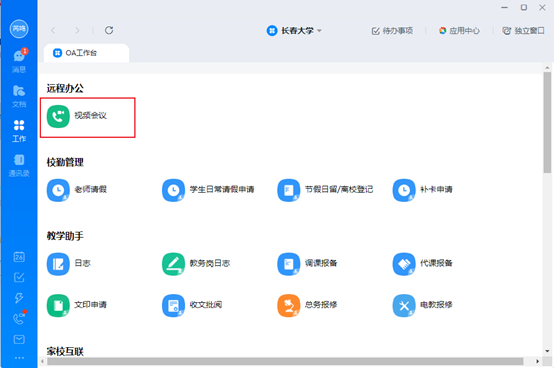The image size is (554, 368).
Task: Open the to-do checkmark icon in sidebar
Action: click(19, 277)
